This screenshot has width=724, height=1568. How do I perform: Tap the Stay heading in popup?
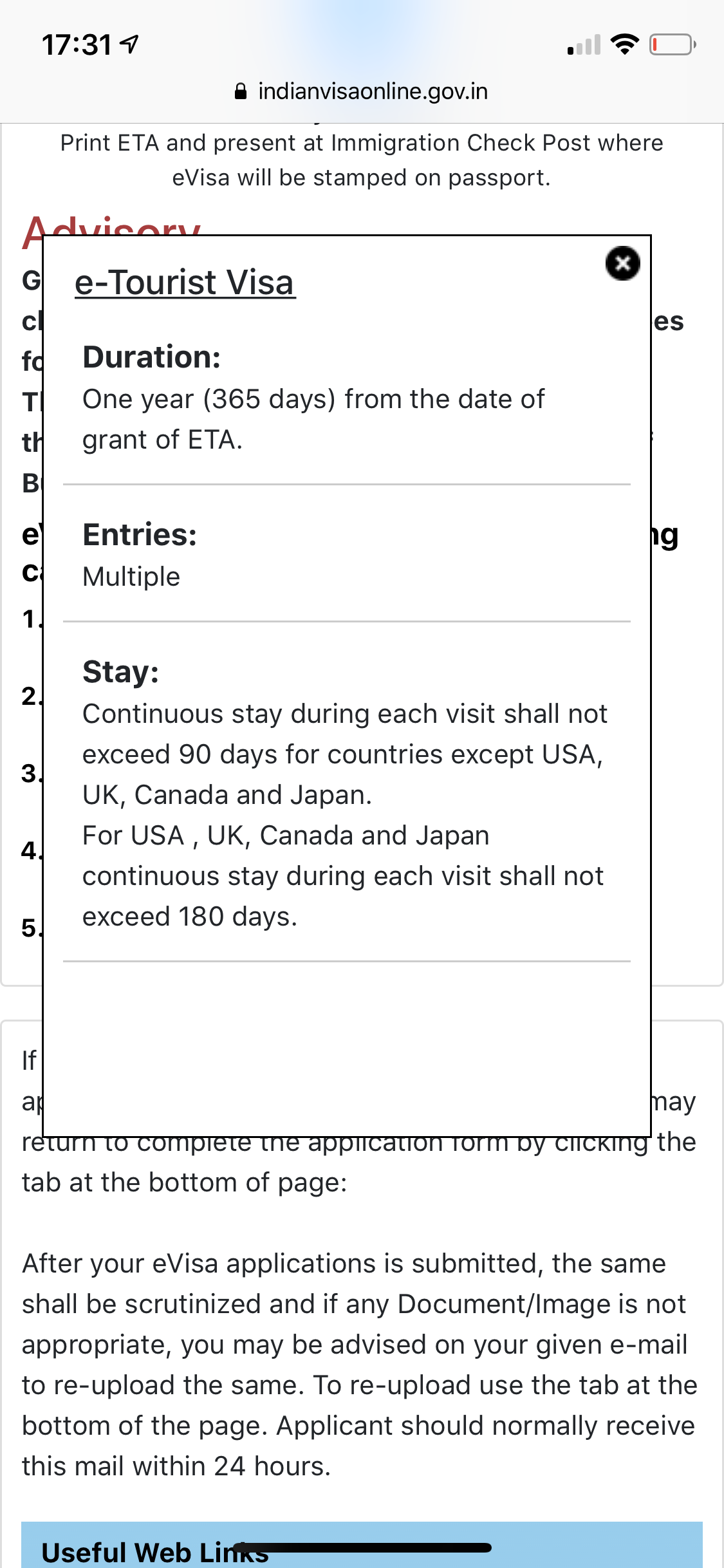(120, 672)
